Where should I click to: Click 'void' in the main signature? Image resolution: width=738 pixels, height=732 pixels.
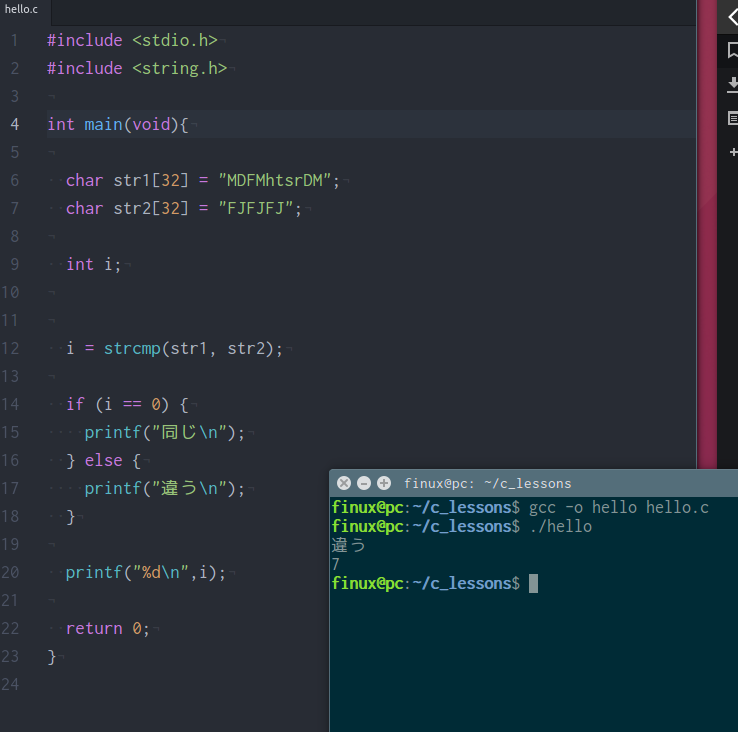(151, 125)
